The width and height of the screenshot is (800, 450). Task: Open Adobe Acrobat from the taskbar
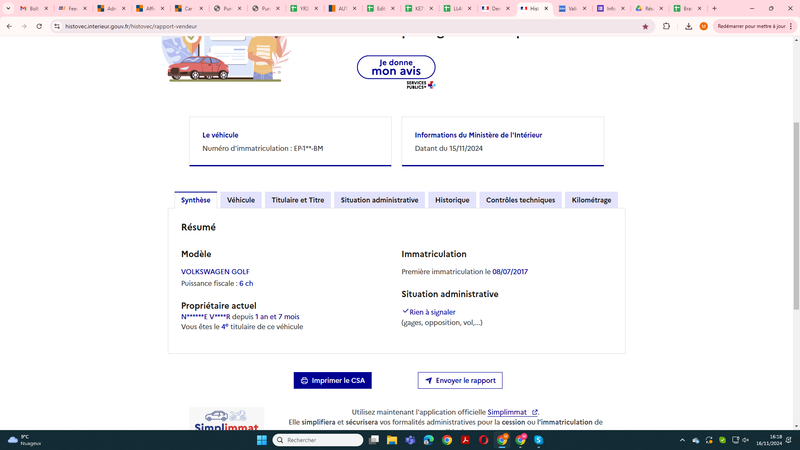(465, 440)
